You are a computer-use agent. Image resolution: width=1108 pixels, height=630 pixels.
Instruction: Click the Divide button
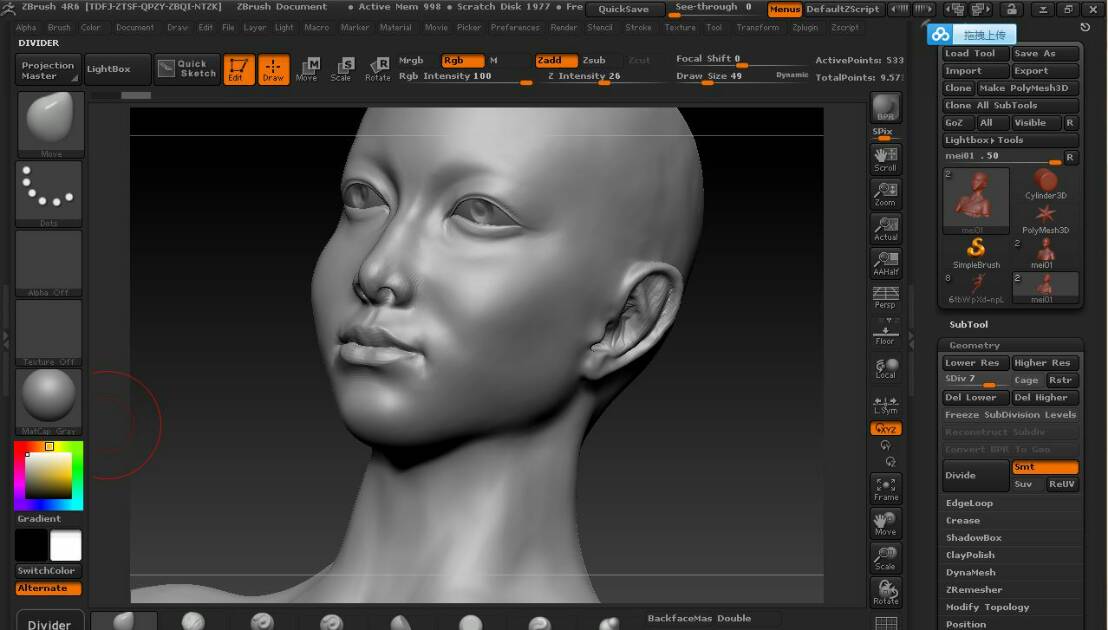(975, 475)
